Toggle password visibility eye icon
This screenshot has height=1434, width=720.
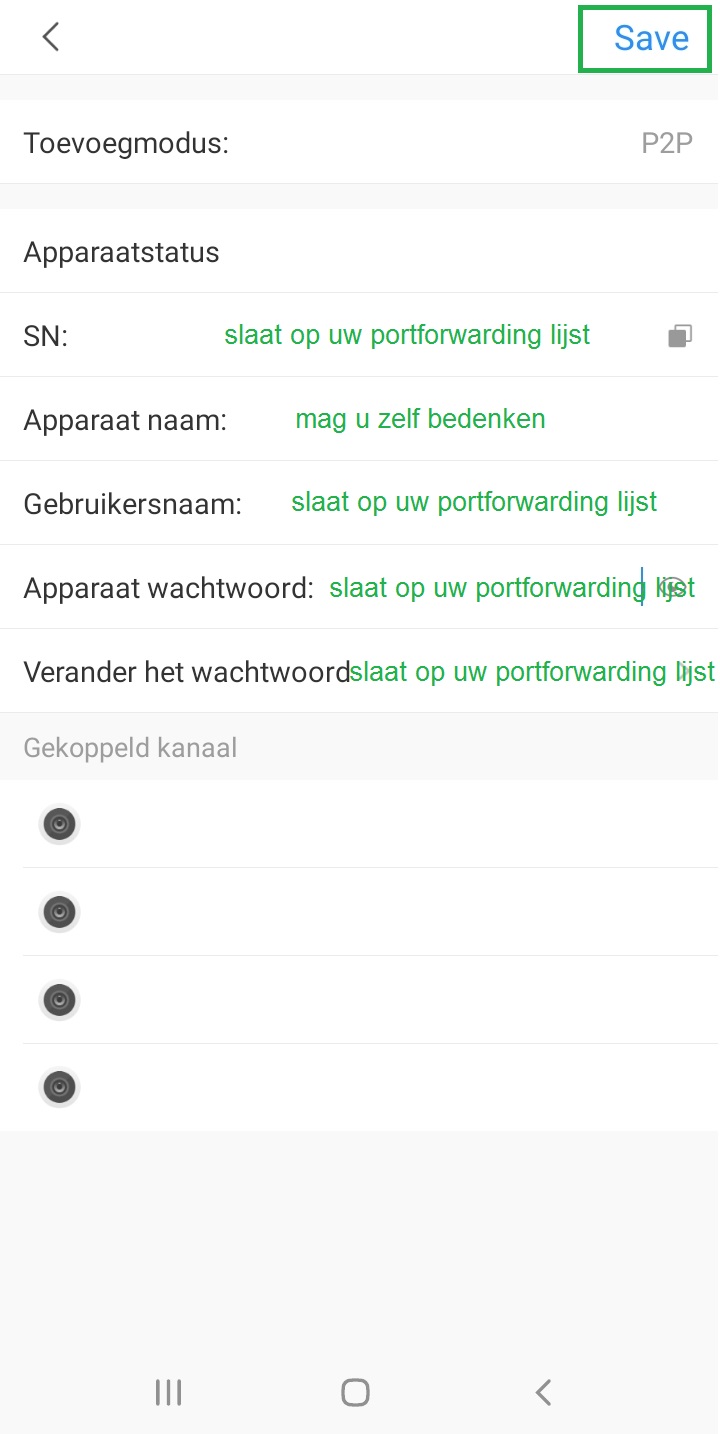675,587
